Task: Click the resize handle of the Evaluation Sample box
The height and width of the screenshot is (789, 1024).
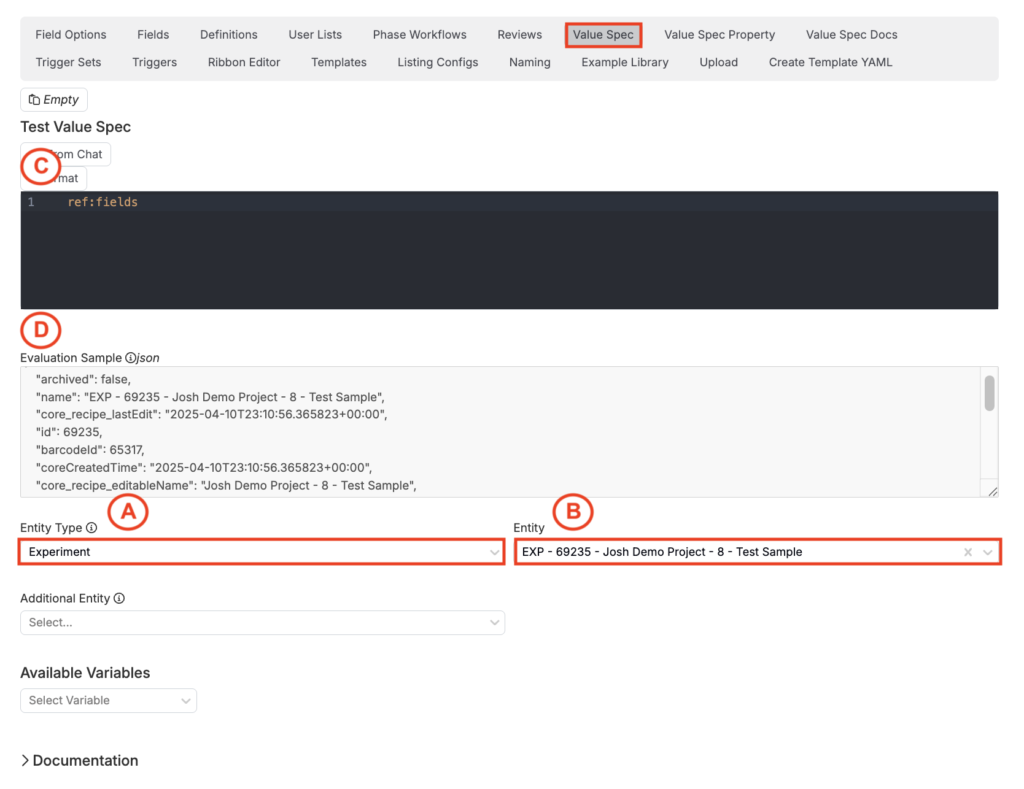Action: (x=993, y=491)
